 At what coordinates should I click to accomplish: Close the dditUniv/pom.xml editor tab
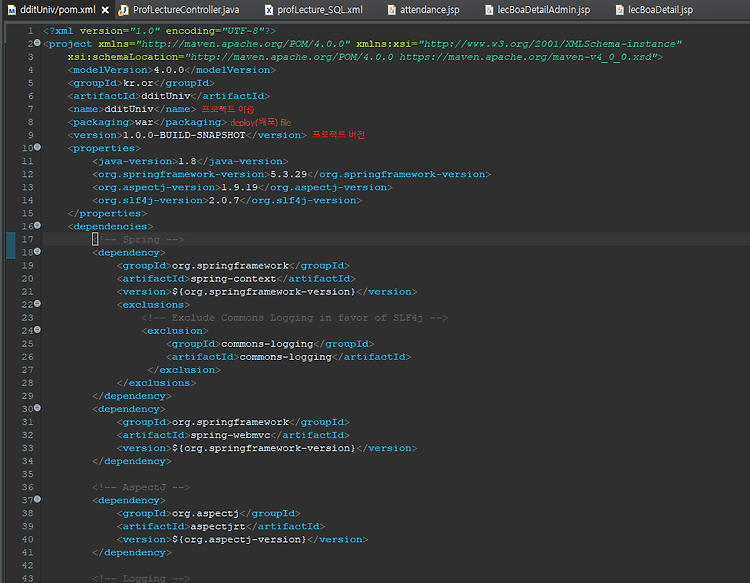tap(105, 10)
